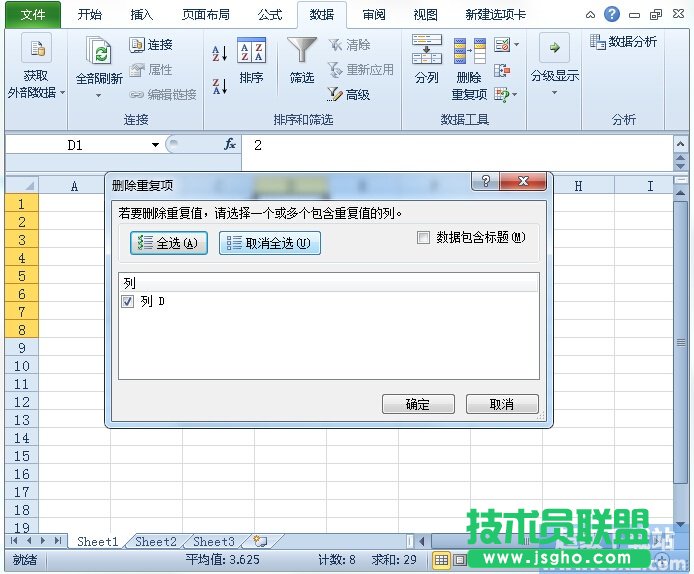Switch to the 公式 ribbon tab

pos(269,15)
